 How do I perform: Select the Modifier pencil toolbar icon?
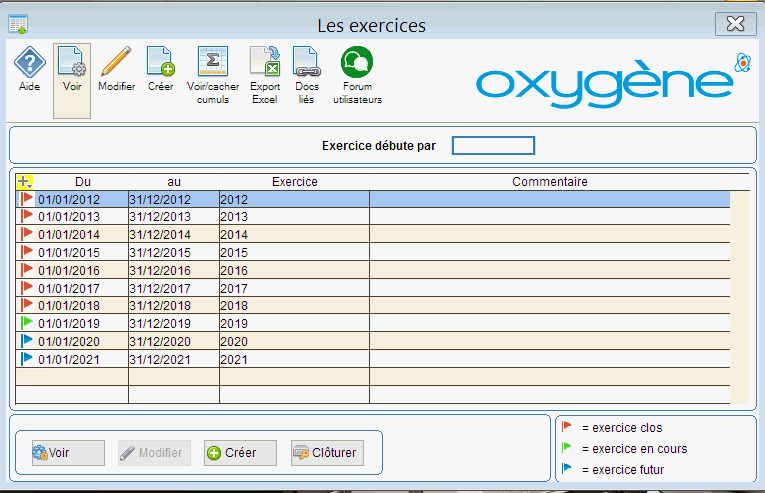(116, 69)
